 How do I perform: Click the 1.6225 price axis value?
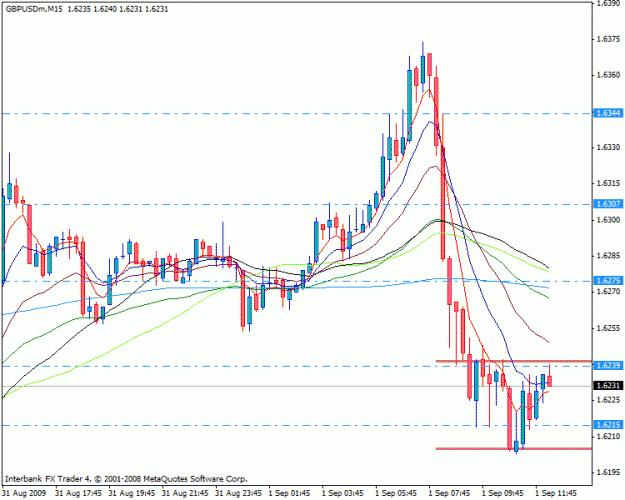(608, 400)
